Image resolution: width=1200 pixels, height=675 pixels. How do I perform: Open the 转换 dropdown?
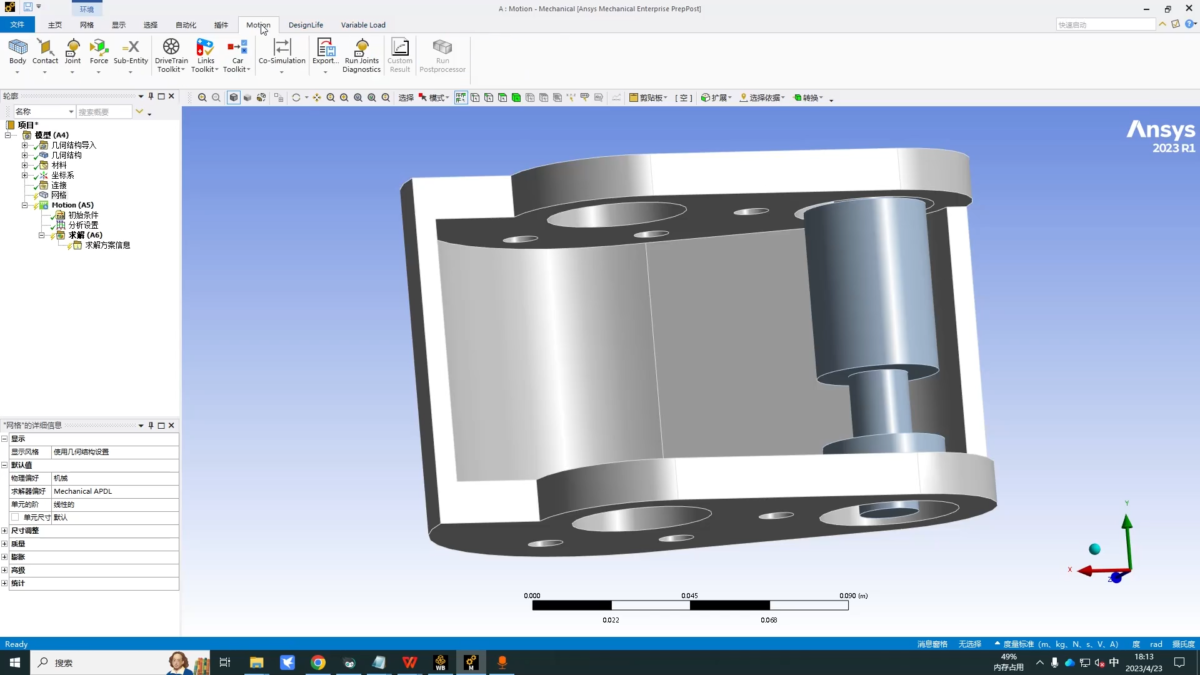pos(808,98)
